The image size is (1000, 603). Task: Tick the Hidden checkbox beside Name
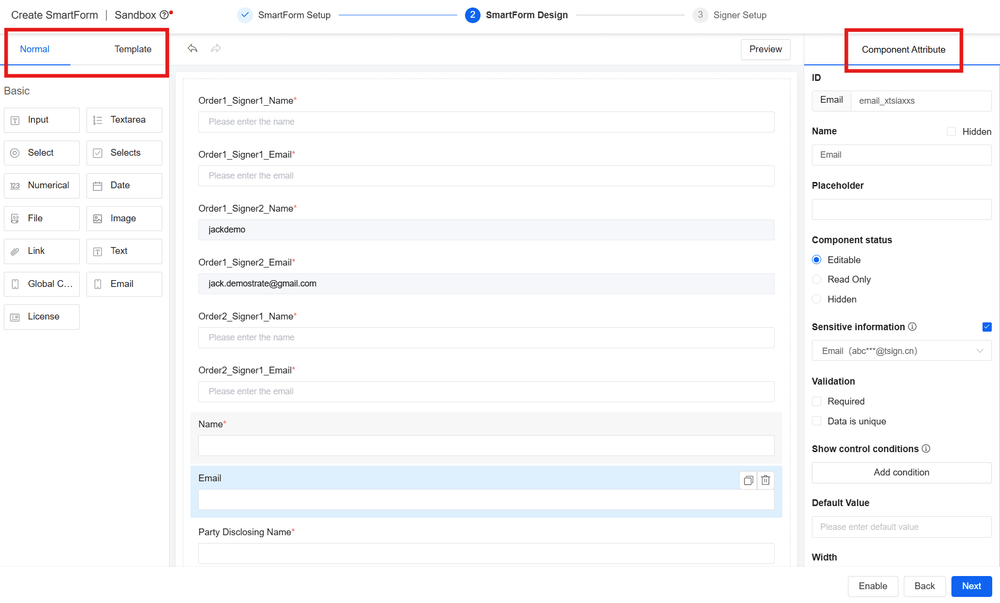[951, 131]
